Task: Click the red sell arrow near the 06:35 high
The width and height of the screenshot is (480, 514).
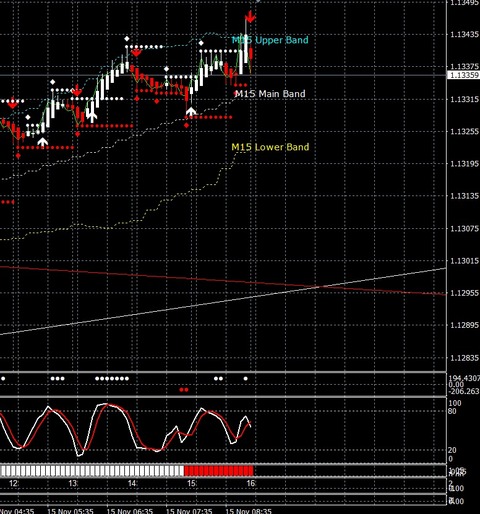Action: [136, 52]
